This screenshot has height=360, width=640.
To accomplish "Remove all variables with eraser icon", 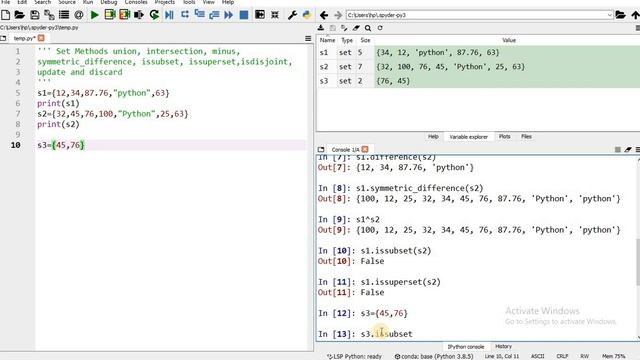I will point(356,28).
